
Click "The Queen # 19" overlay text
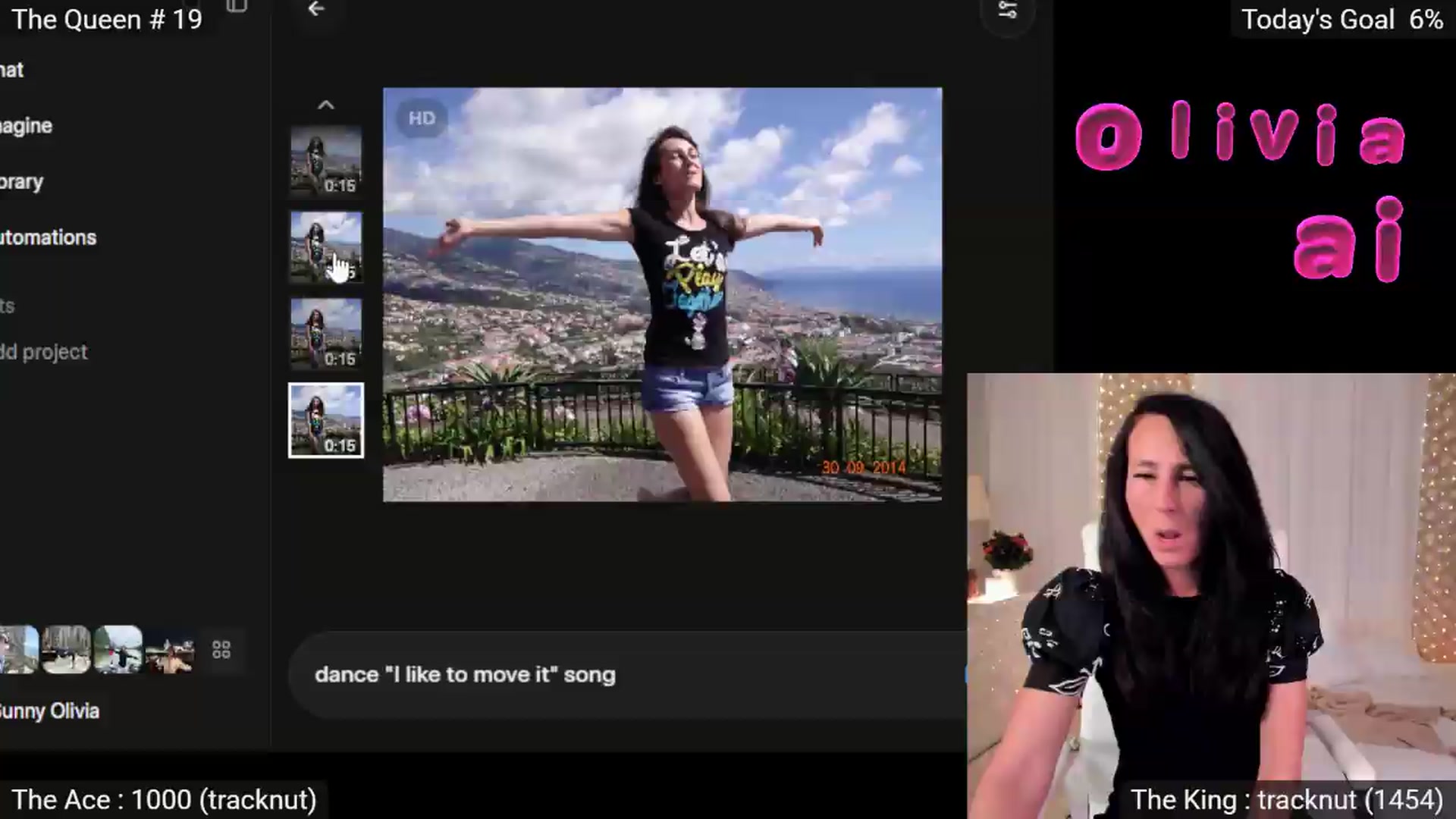107,19
